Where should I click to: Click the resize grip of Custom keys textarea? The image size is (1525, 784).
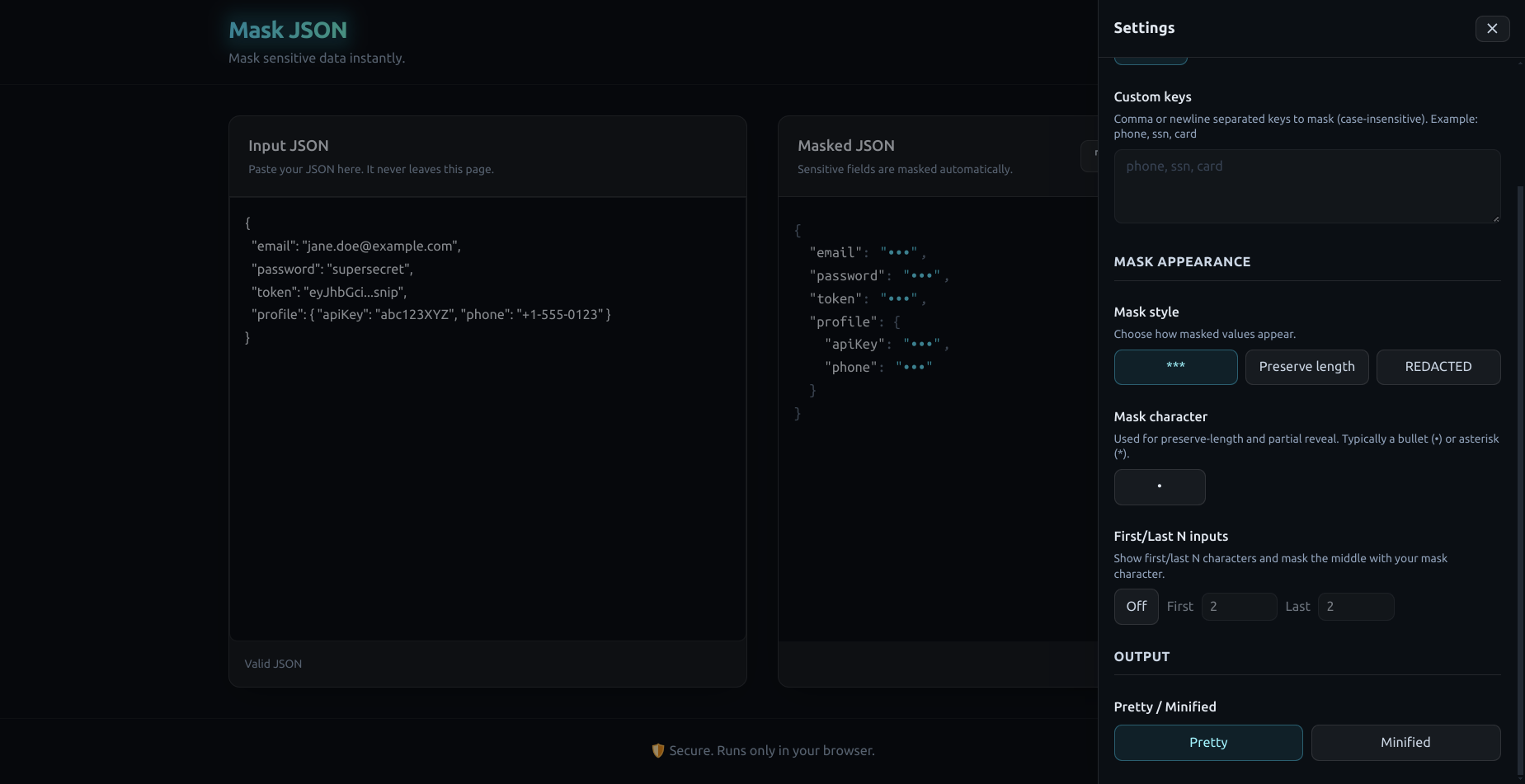(x=1495, y=218)
